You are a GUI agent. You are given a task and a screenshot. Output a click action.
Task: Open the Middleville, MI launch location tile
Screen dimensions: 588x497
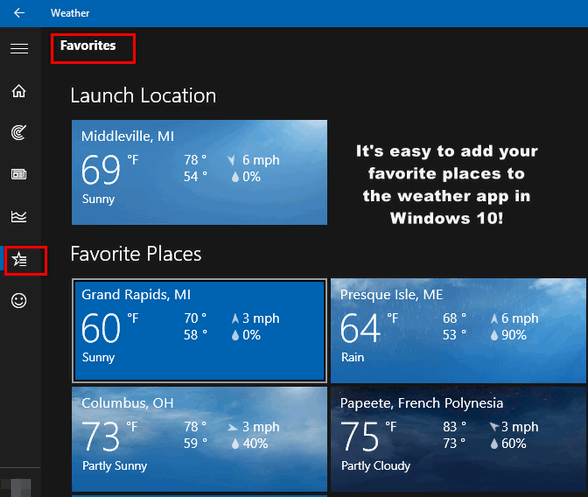[199, 172]
